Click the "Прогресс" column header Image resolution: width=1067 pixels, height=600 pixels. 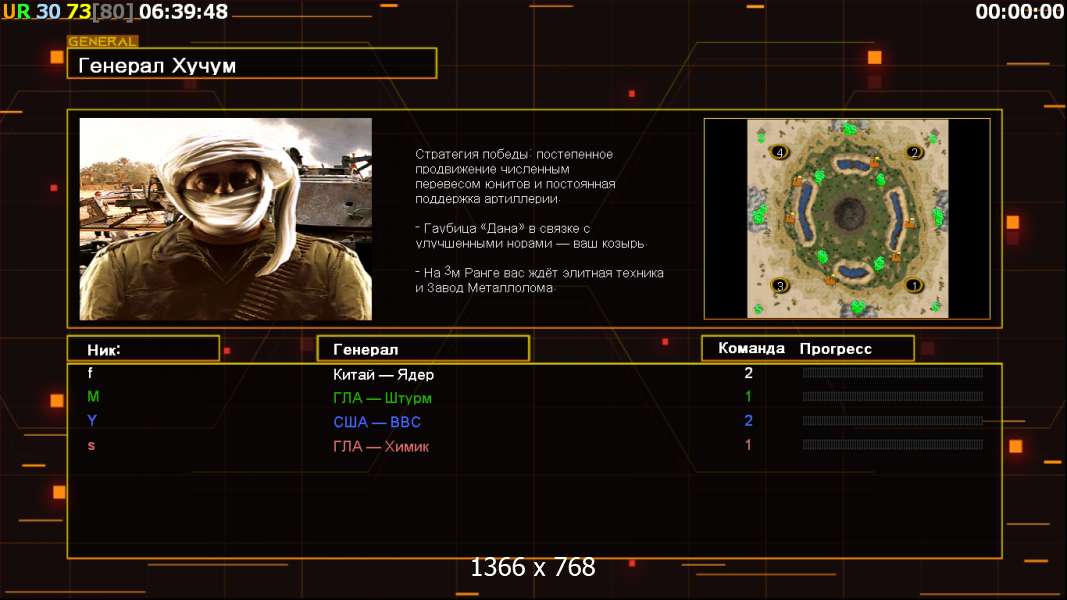point(836,348)
